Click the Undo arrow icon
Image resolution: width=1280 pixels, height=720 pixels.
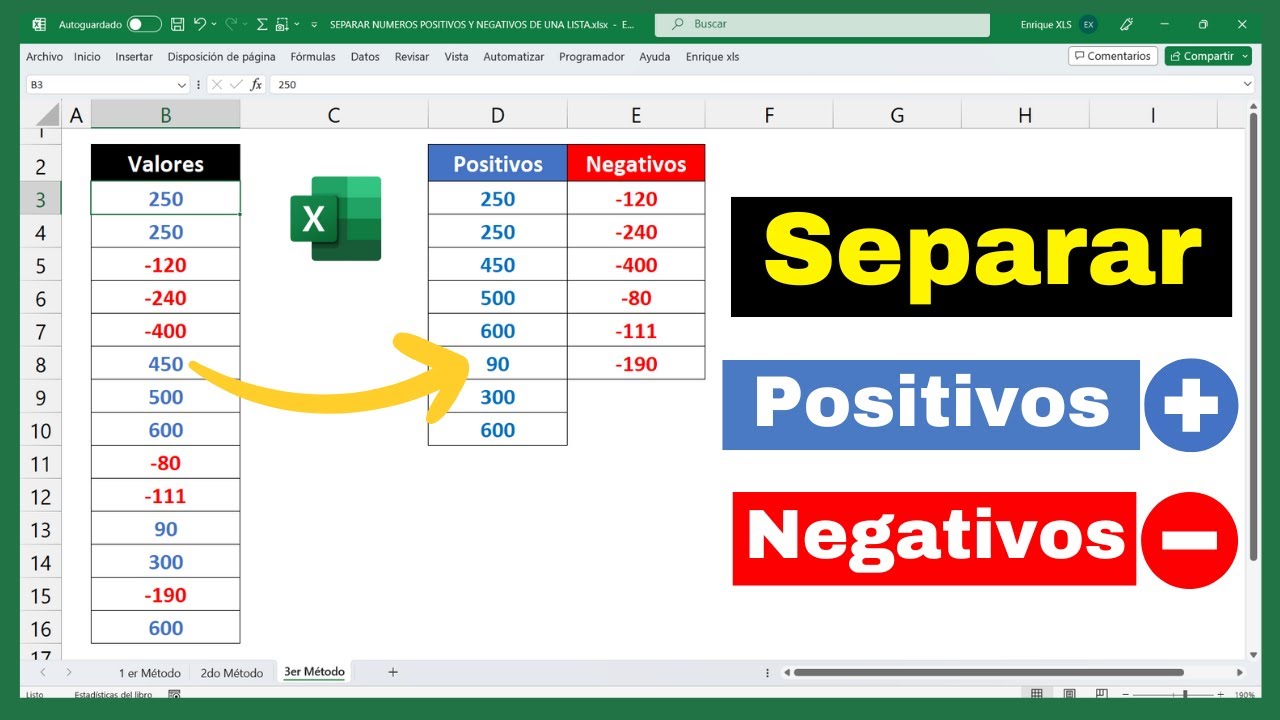click(x=200, y=24)
